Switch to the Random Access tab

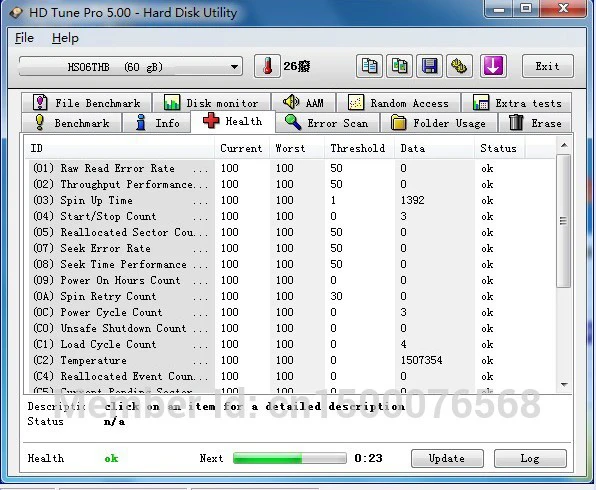pos(398,103)
